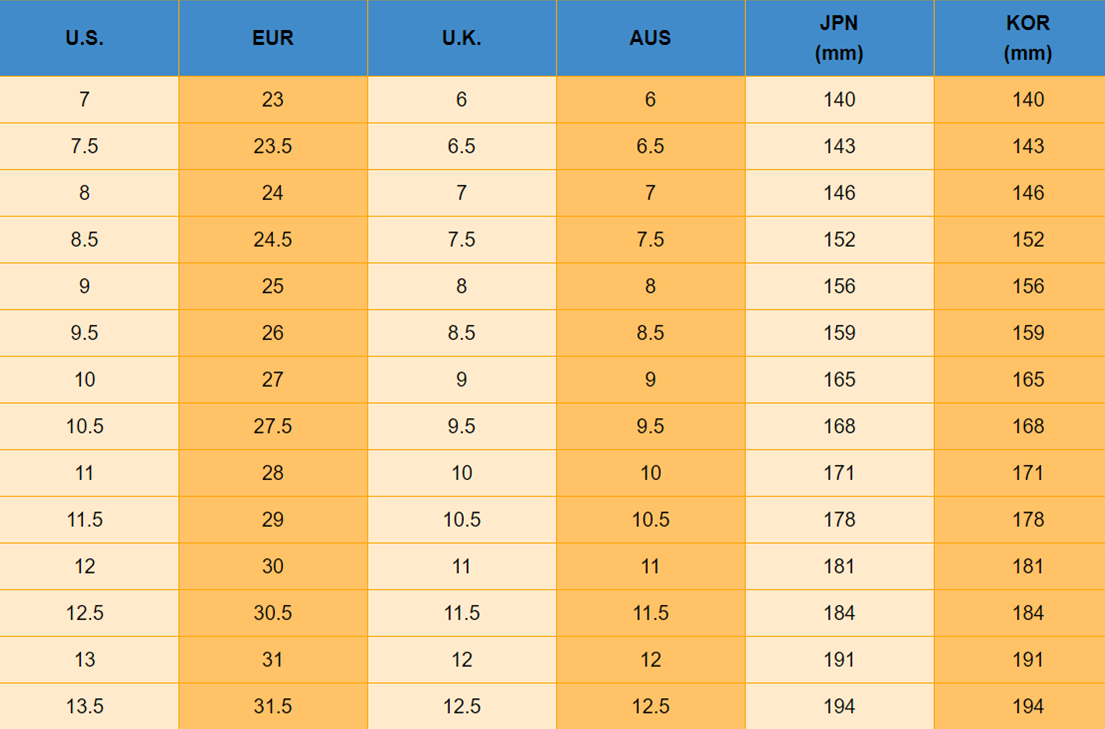Select the 178 cell in JPN column
This screenshot has height=729, width=1105.
(839, 520)
